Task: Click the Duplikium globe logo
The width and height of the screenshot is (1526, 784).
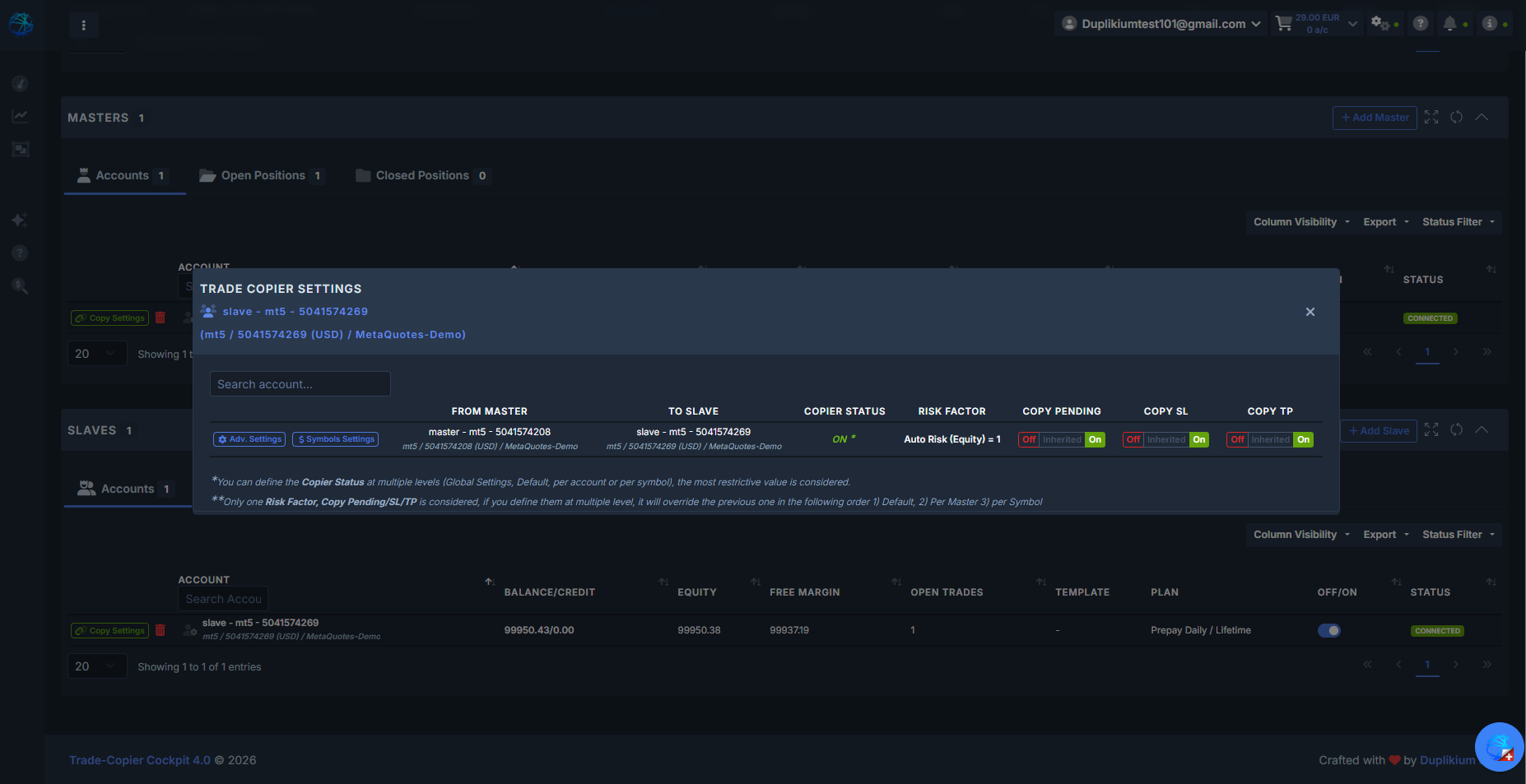Action: (21, 24)
